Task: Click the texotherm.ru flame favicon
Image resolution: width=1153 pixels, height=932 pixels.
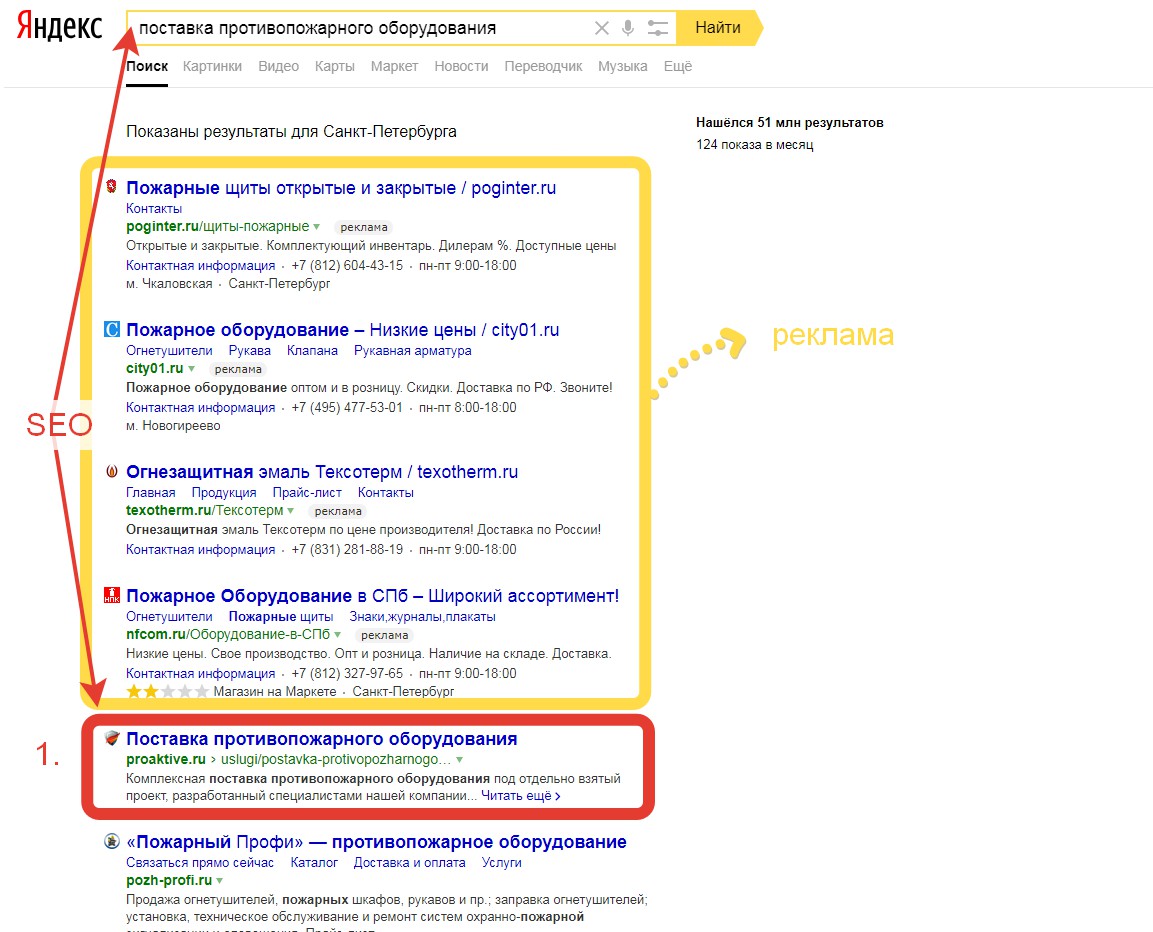Action: click(x=112, y=471)
